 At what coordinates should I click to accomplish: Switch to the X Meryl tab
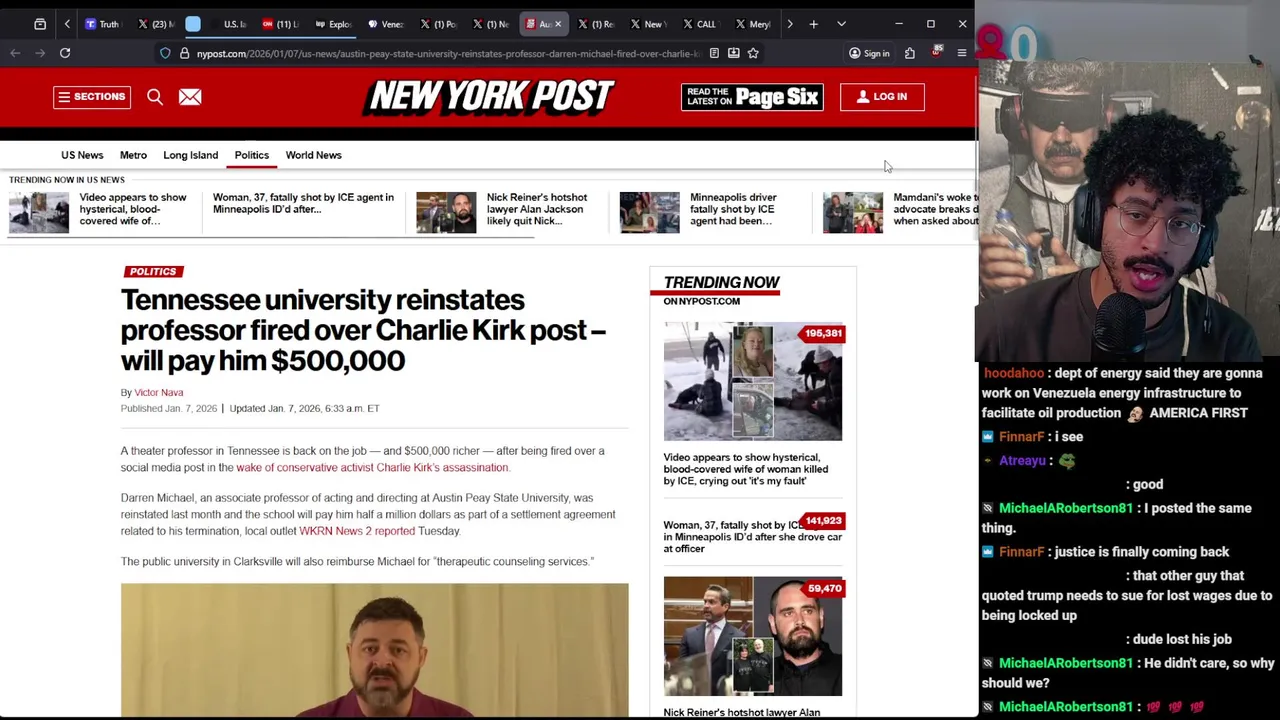coord(752,24)
